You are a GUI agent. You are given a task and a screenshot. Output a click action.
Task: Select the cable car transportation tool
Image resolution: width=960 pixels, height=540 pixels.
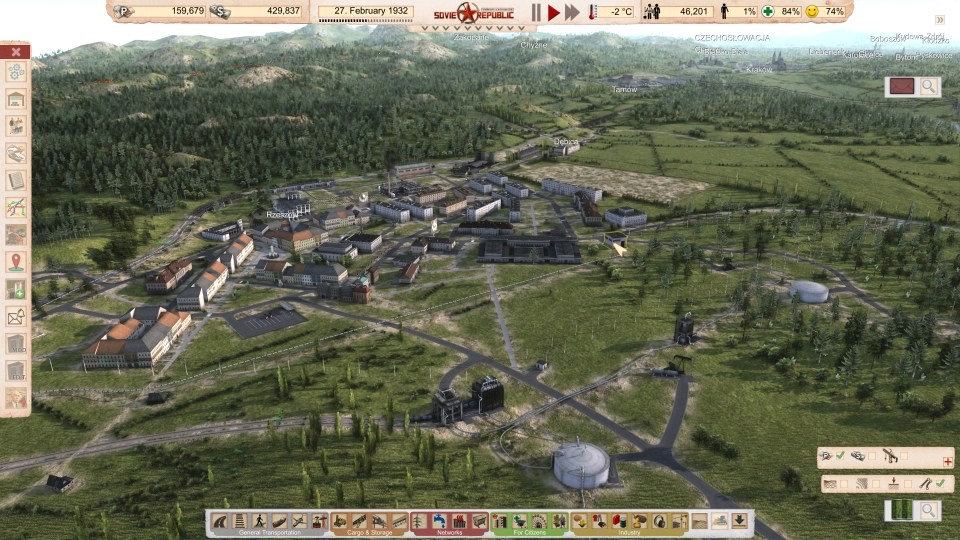click(320, 521)
